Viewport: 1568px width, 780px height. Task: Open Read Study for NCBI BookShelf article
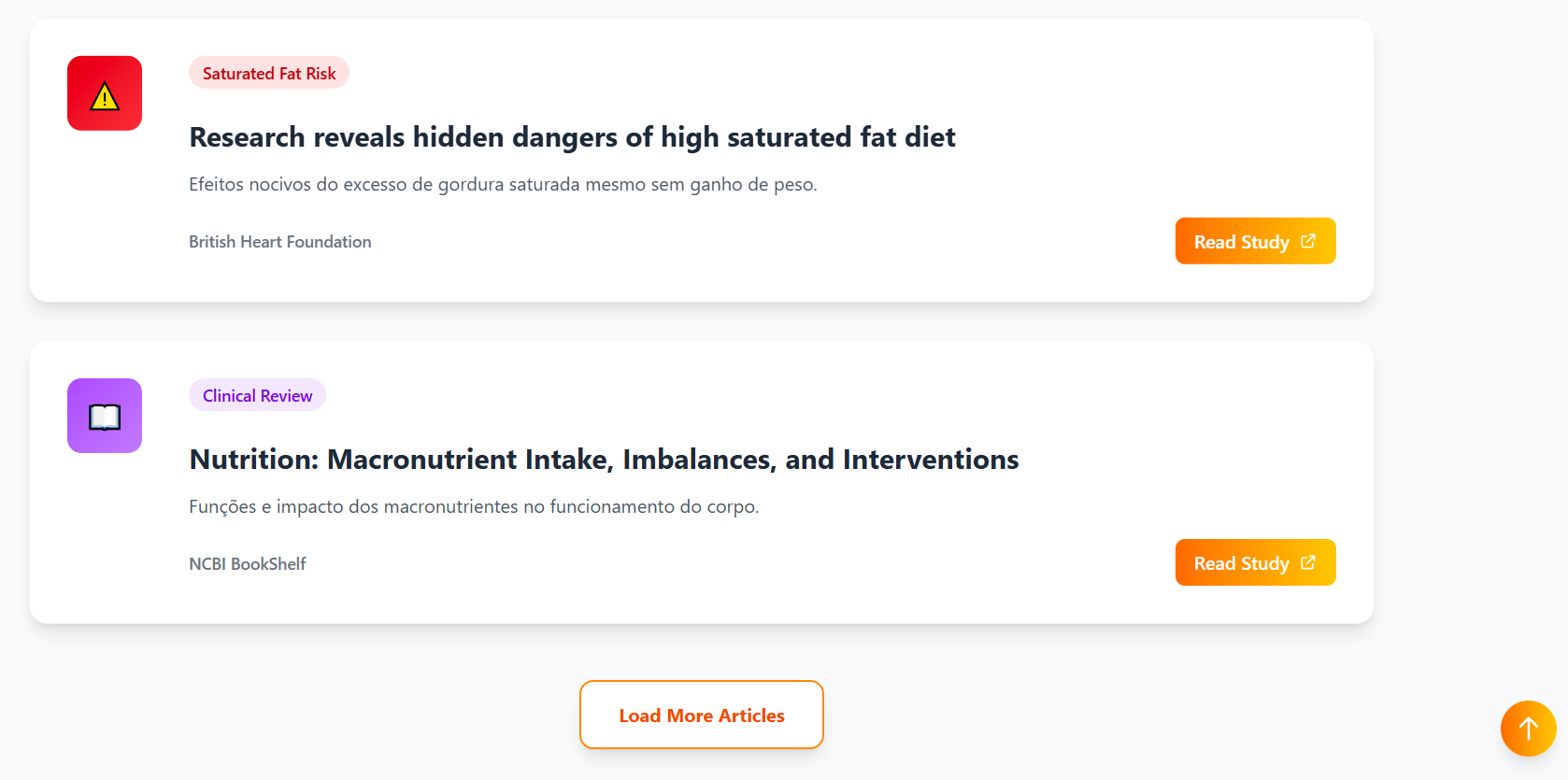coord(1241,563)
